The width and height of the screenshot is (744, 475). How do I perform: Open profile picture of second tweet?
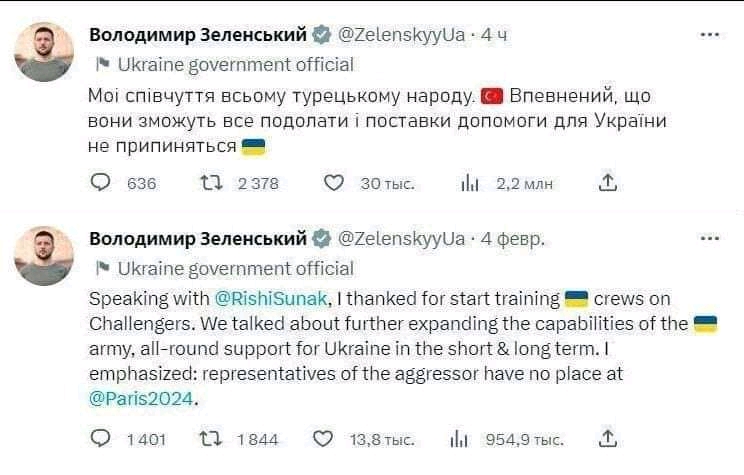click(44, 255)
